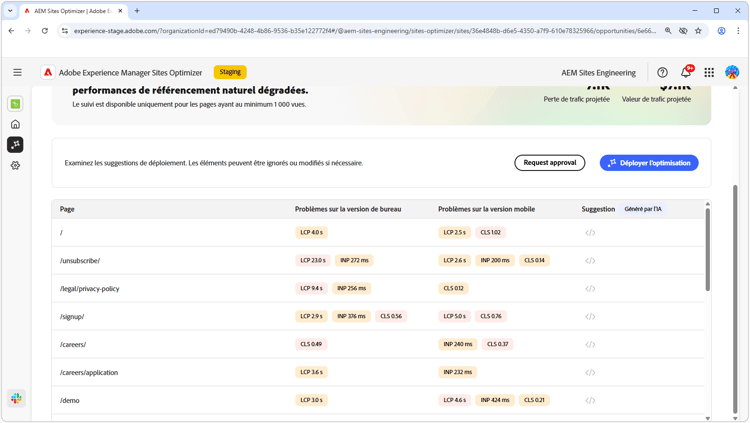Reload the browser page

[x=44, y=31]
